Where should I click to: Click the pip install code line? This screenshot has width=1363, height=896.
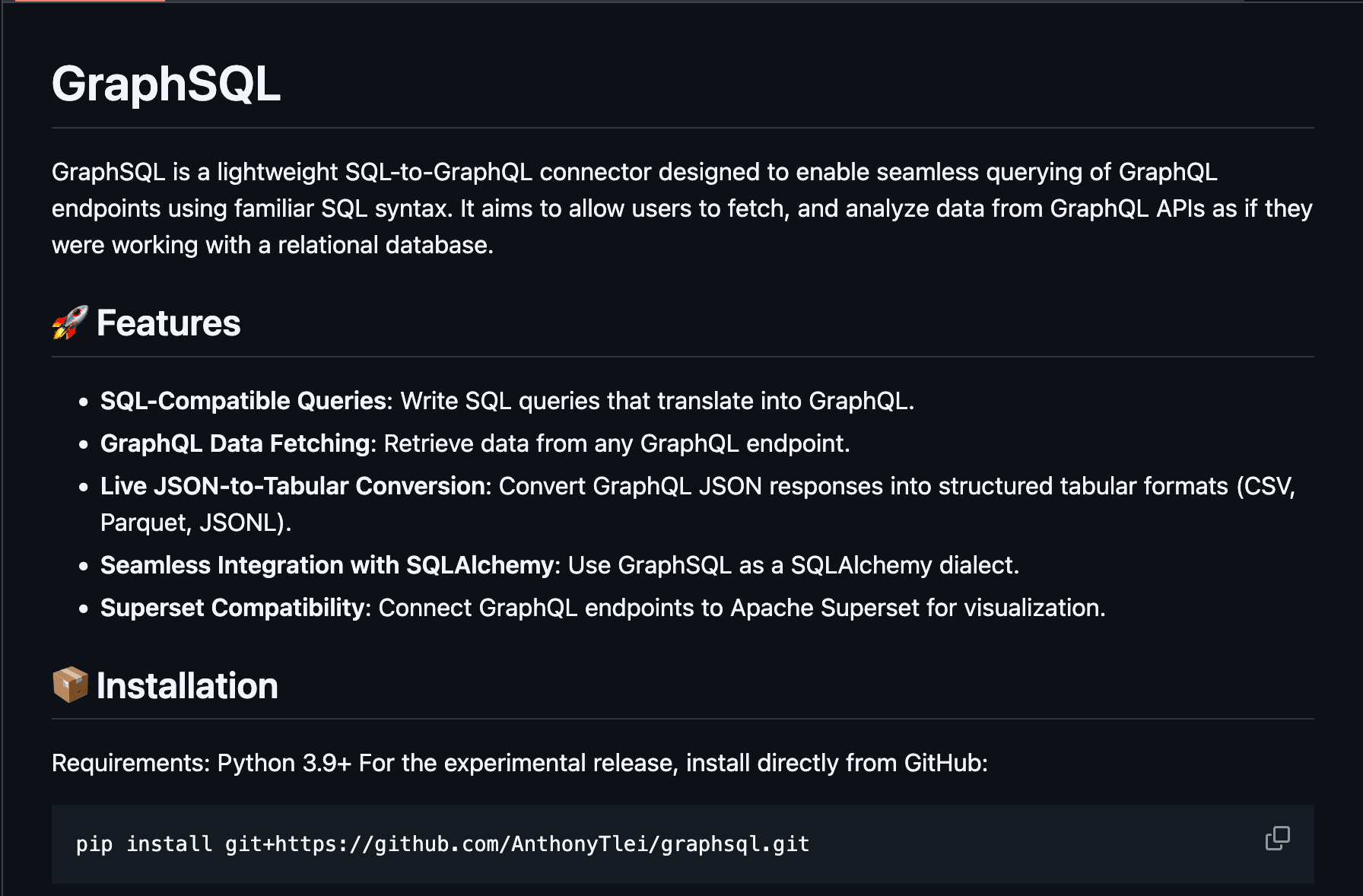442,844
